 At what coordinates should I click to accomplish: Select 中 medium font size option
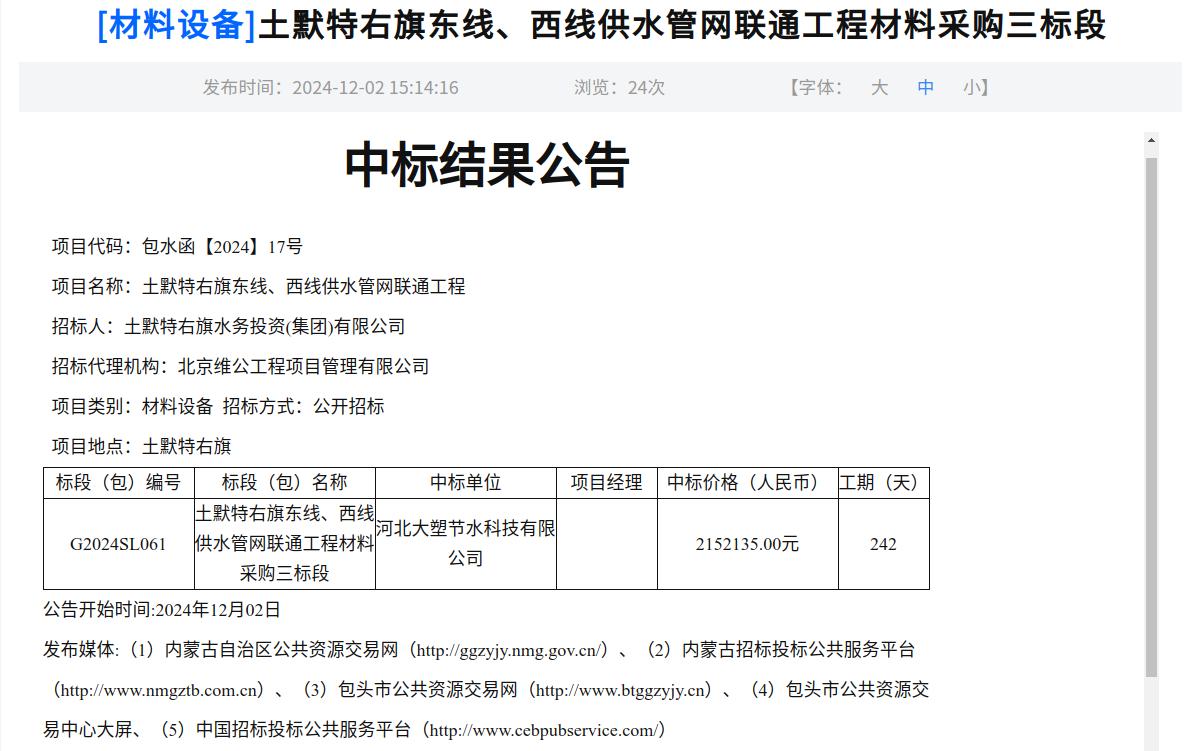pyautogui.click(x=926, y=88)
